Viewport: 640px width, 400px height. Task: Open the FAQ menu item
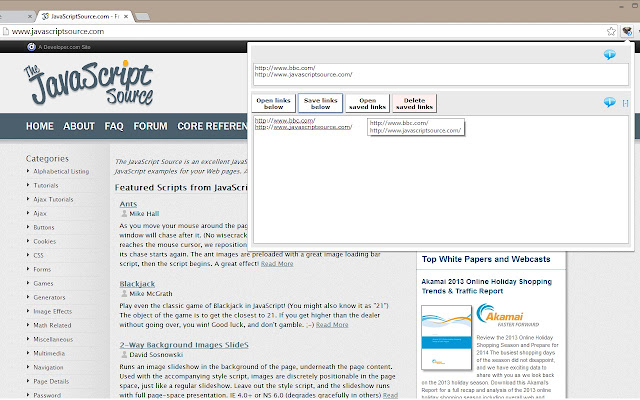tap(114, 126)
